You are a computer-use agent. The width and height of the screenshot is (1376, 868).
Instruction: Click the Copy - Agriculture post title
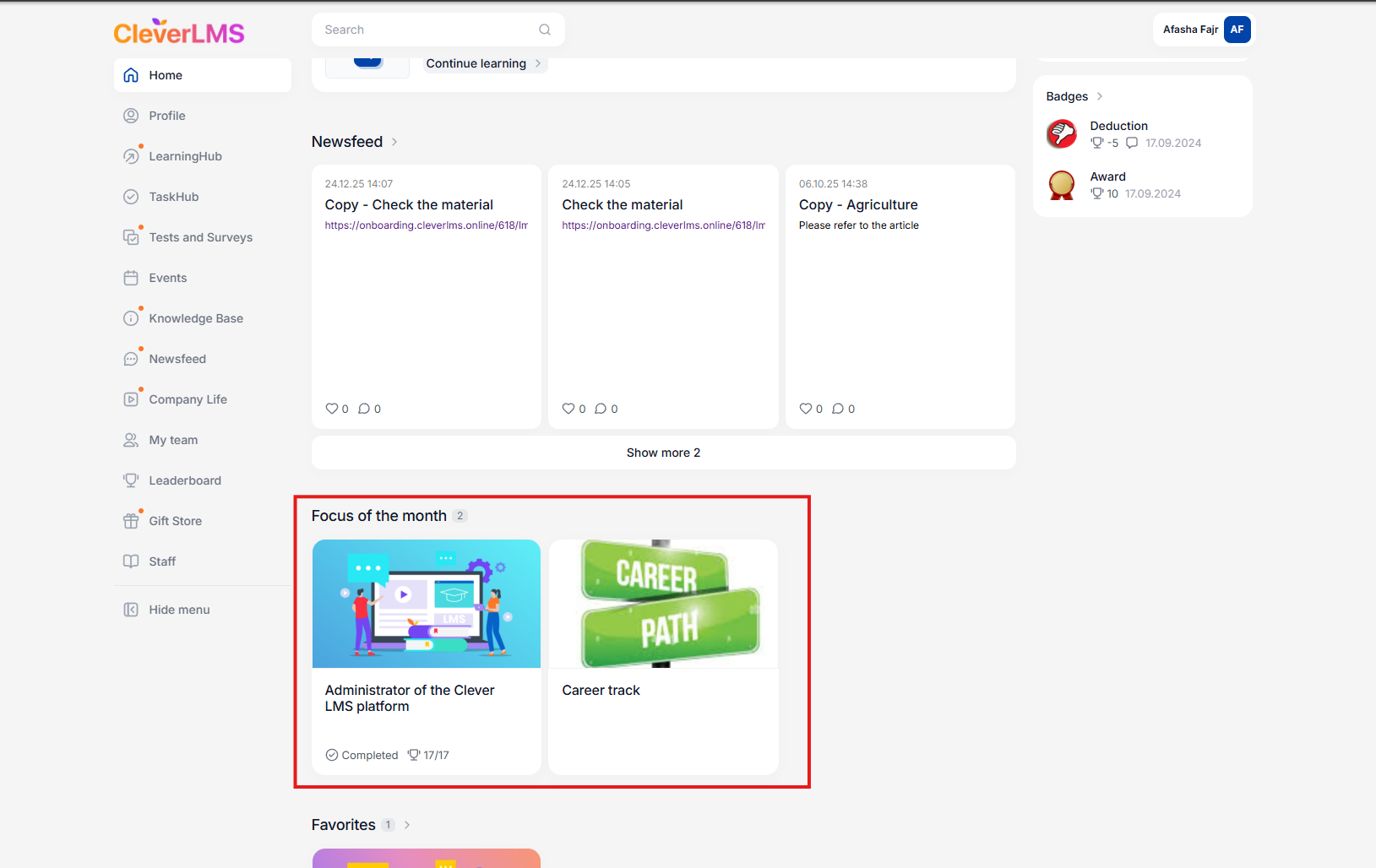click(x=858, y=204)
